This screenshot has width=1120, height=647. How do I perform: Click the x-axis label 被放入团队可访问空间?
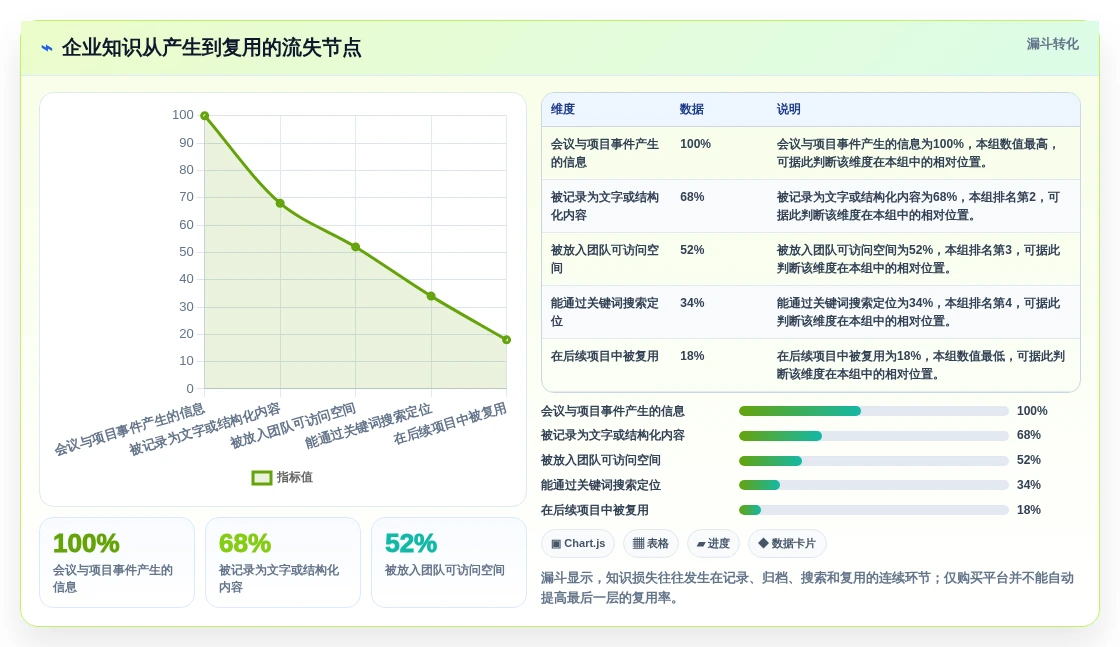(293, 426)
